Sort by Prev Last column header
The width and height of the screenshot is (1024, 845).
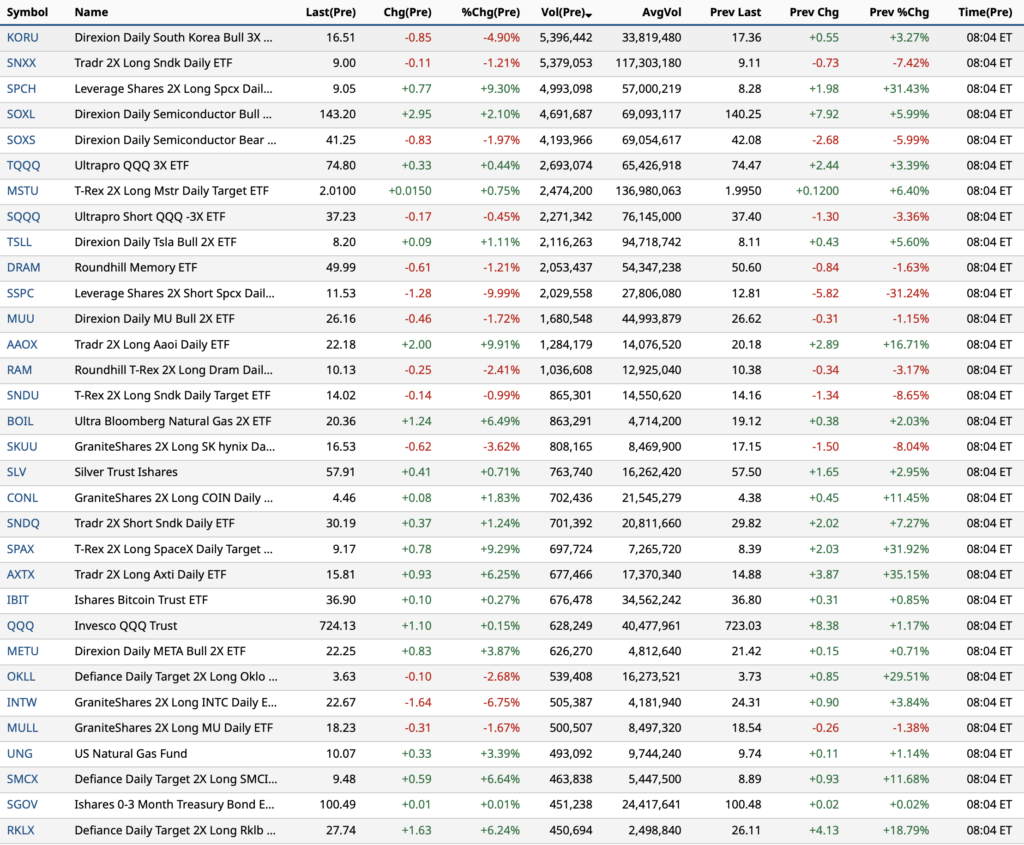pyautogui.click(x=735, y=12)
